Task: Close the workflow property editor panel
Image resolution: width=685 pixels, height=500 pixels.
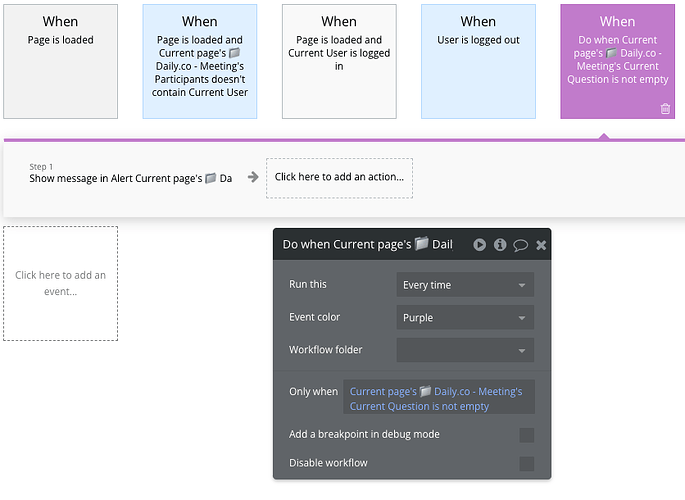Action: coord(541,245)
